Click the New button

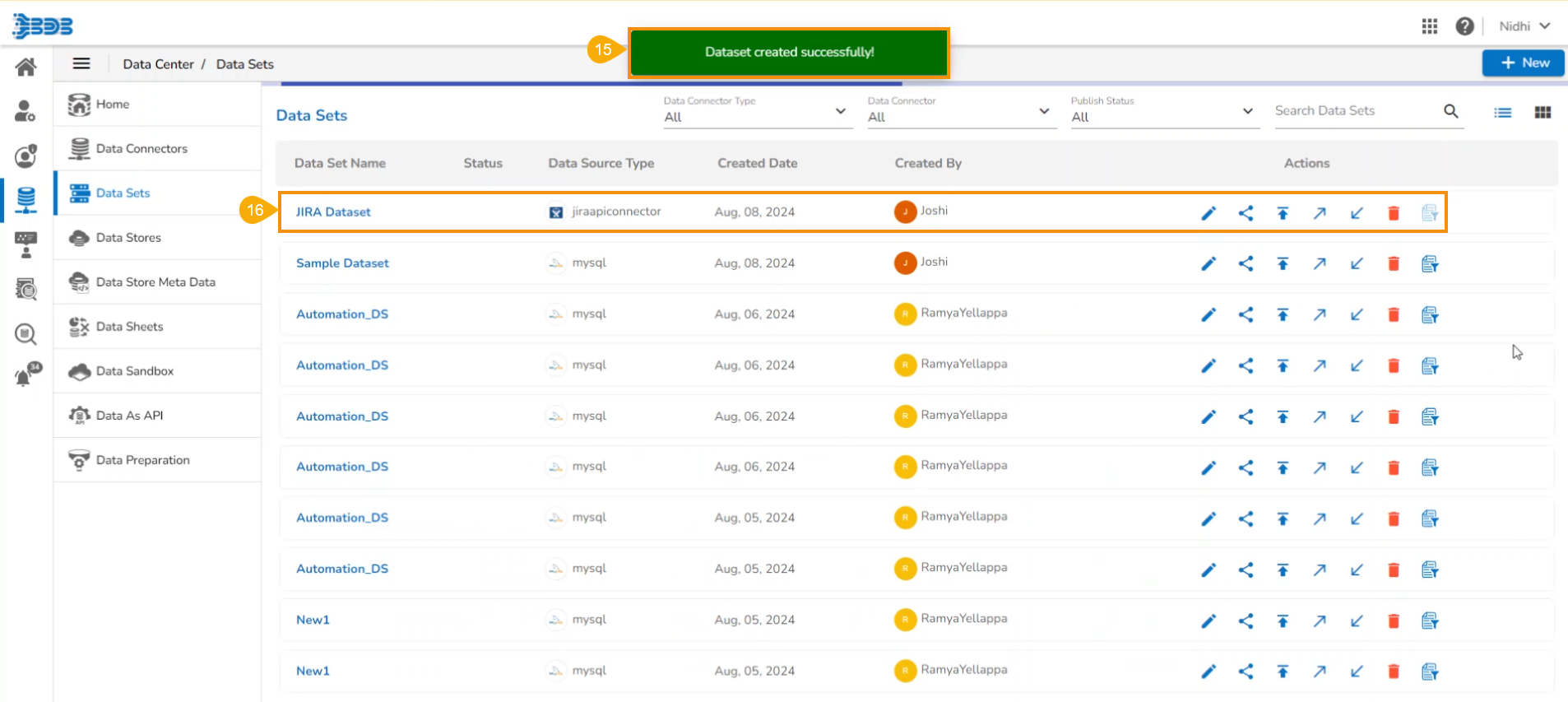tap(1524, 63)
